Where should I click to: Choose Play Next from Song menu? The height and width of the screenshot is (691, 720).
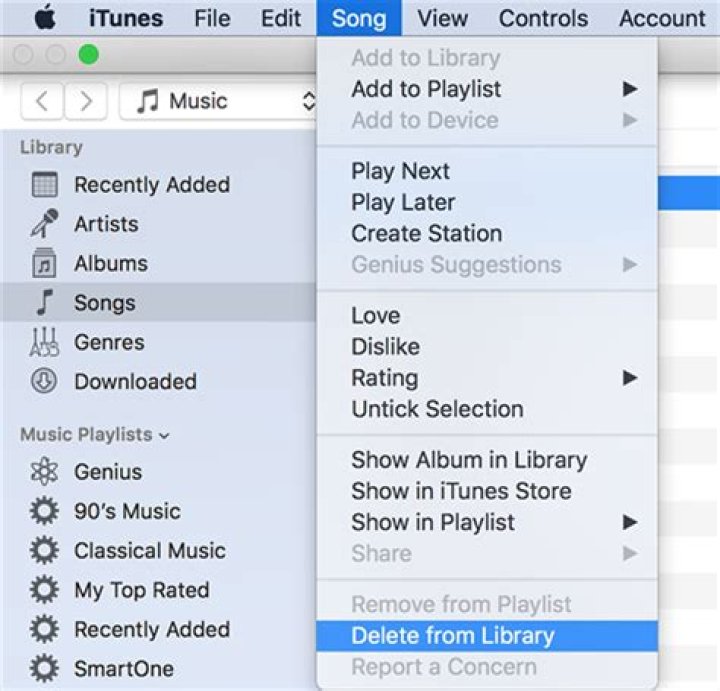pos(487,171)
